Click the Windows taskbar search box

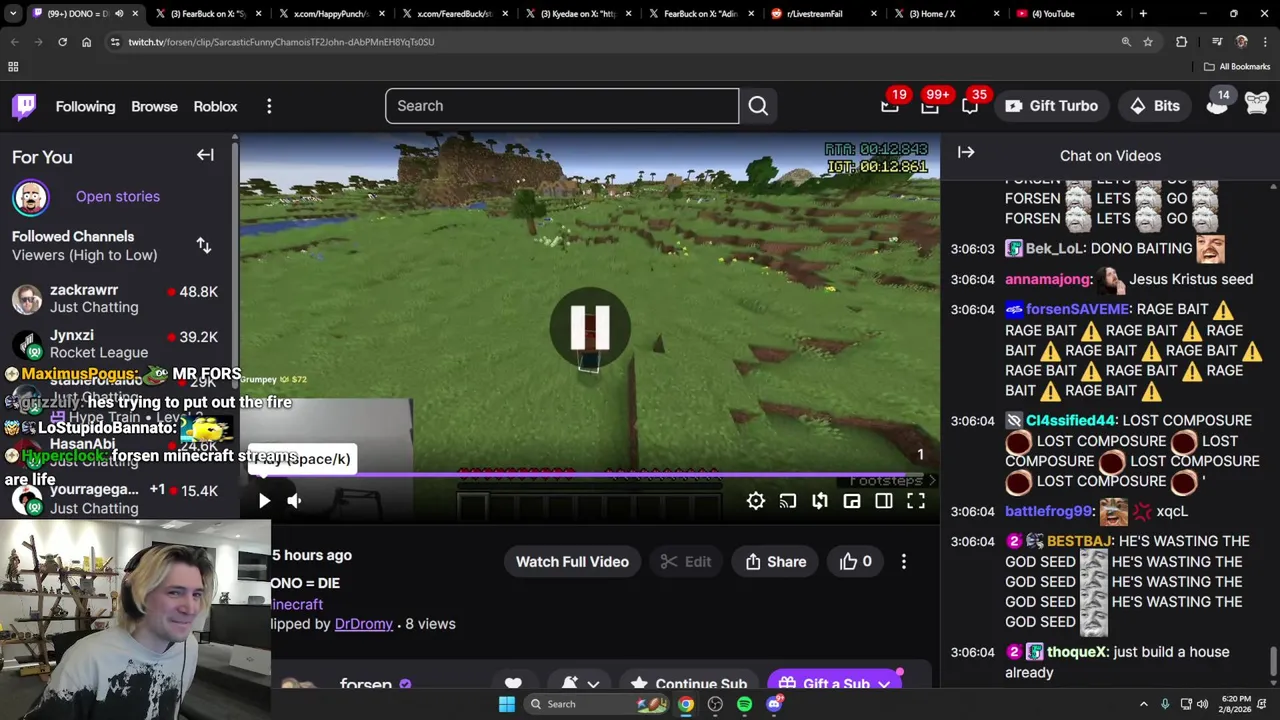pos(597,704)
